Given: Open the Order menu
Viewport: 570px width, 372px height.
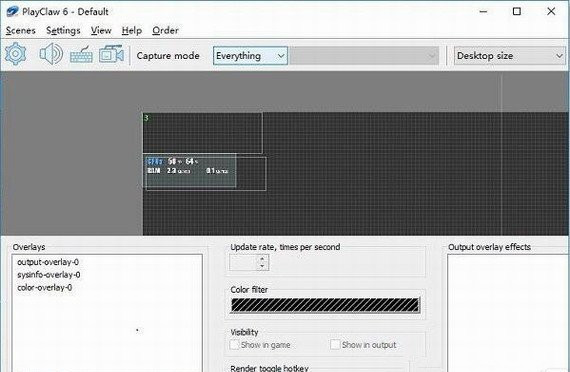Looking at the screenshot, I should (165, 31).
